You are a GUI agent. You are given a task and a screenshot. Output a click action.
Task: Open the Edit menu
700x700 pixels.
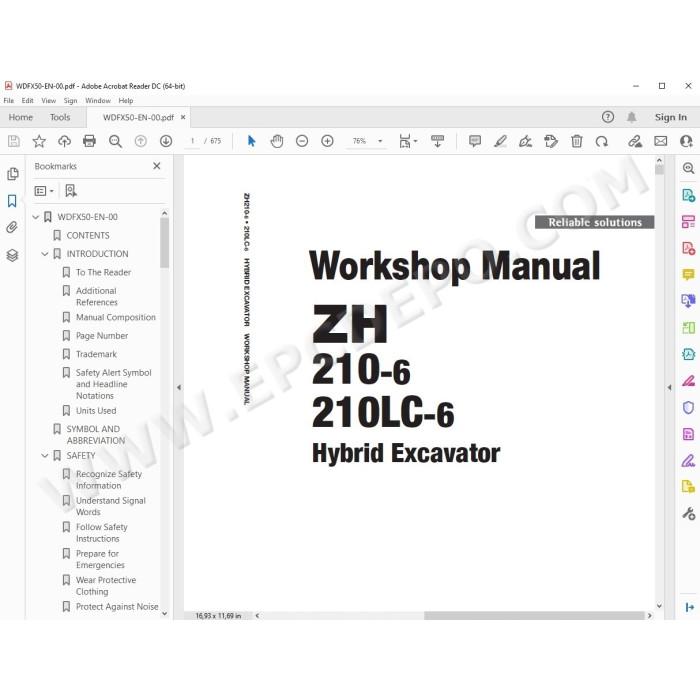click(28, 101)
